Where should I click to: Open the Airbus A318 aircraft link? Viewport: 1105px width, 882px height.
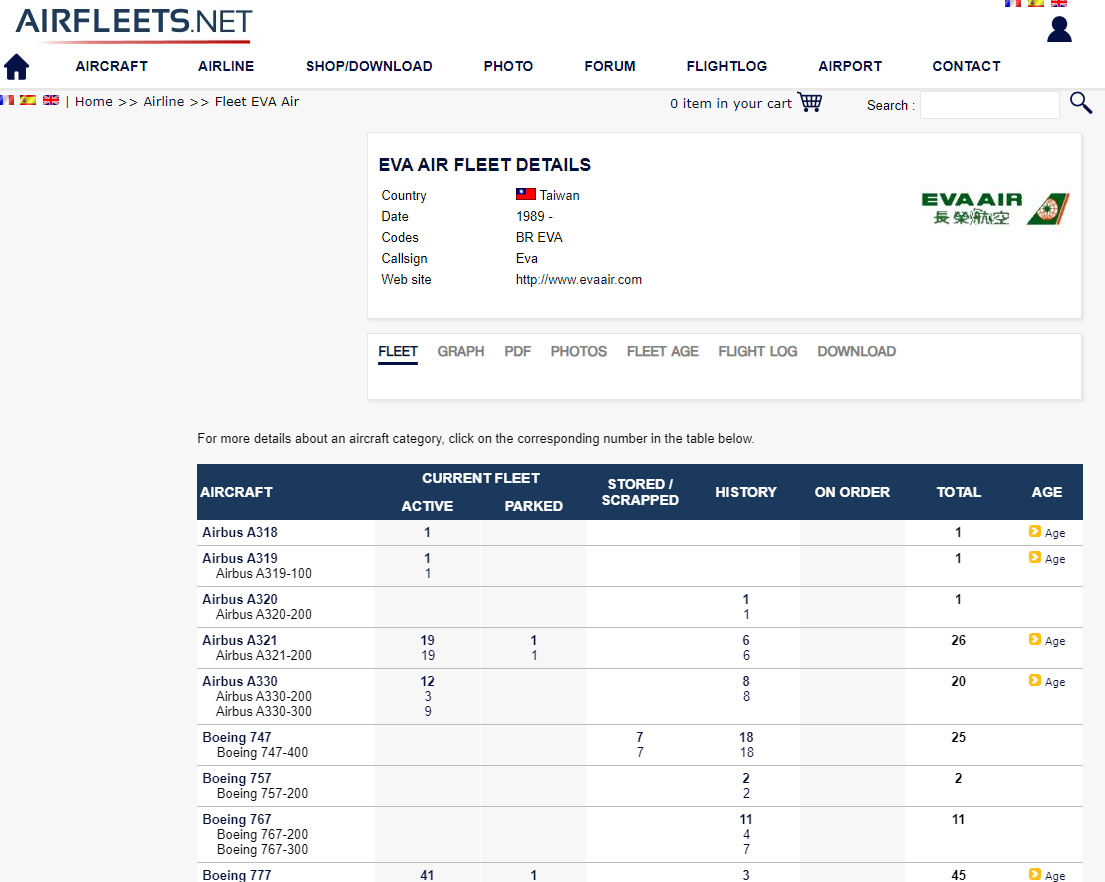pyautogui.click(x=240, y=533)
